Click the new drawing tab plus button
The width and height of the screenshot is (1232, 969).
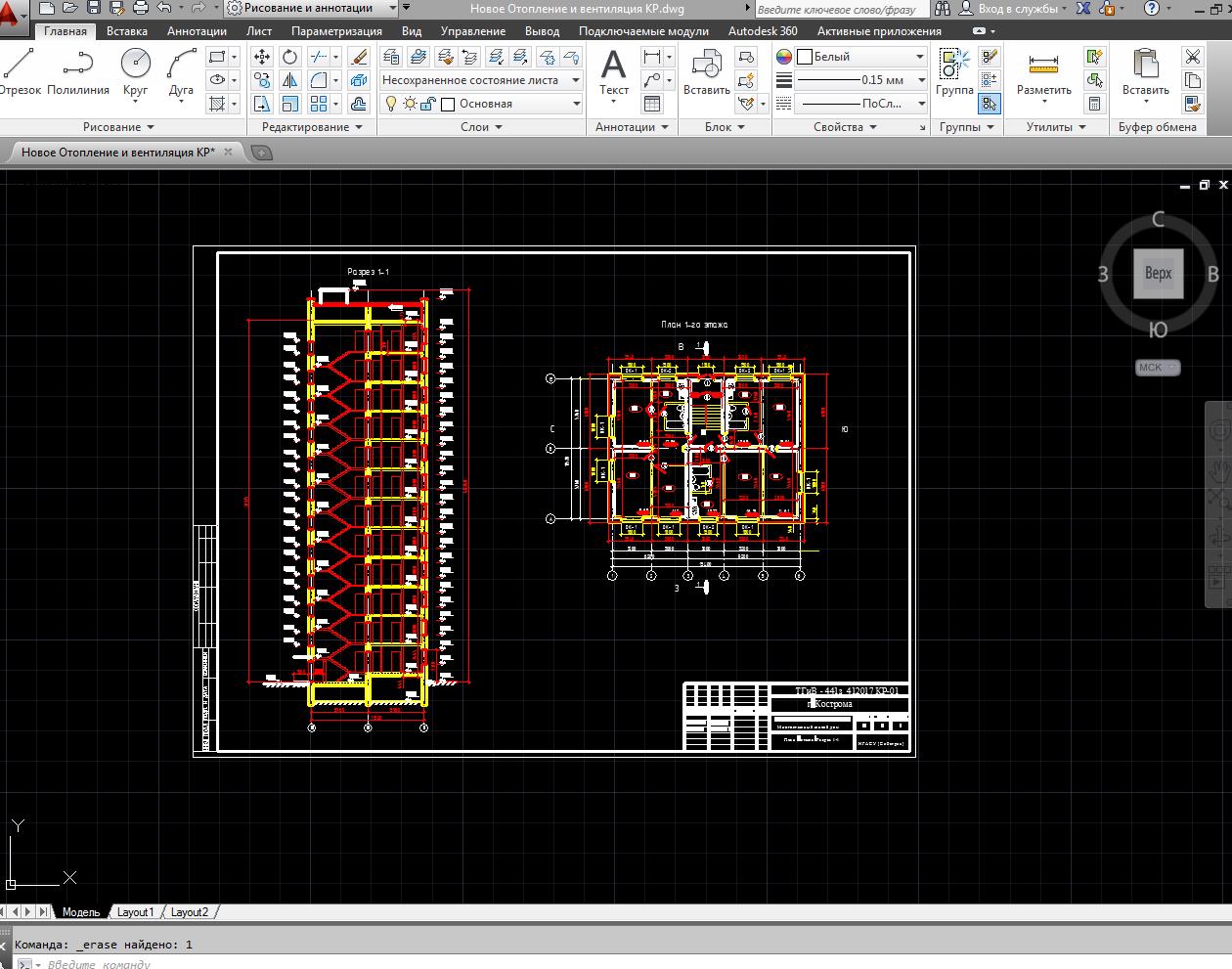(262, 153)
